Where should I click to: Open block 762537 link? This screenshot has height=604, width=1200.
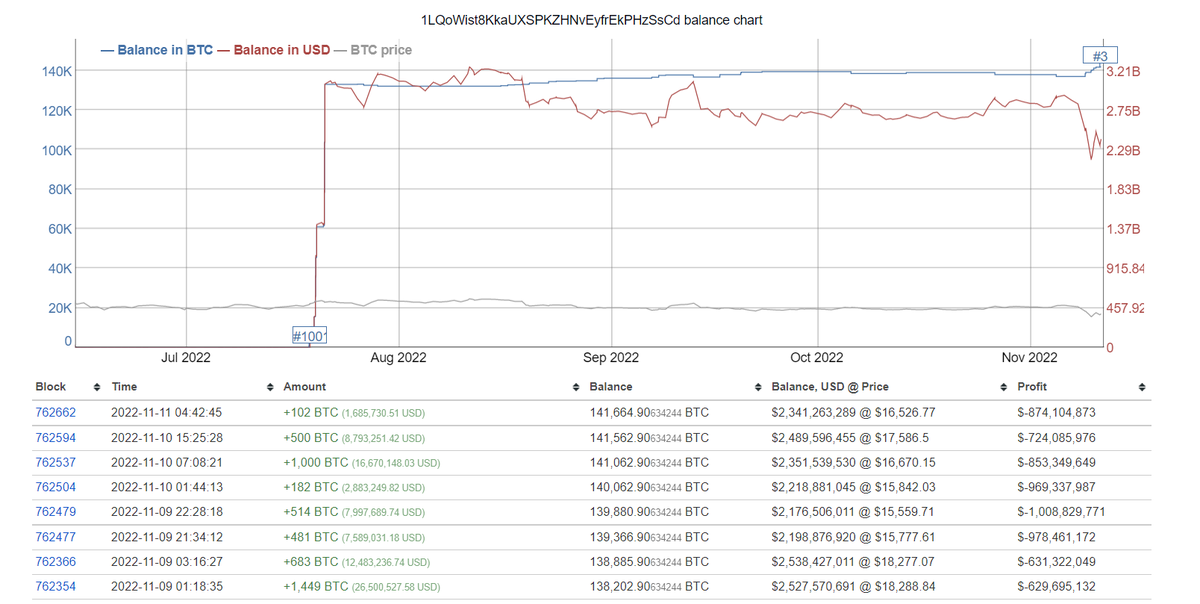tap(55, 462)
